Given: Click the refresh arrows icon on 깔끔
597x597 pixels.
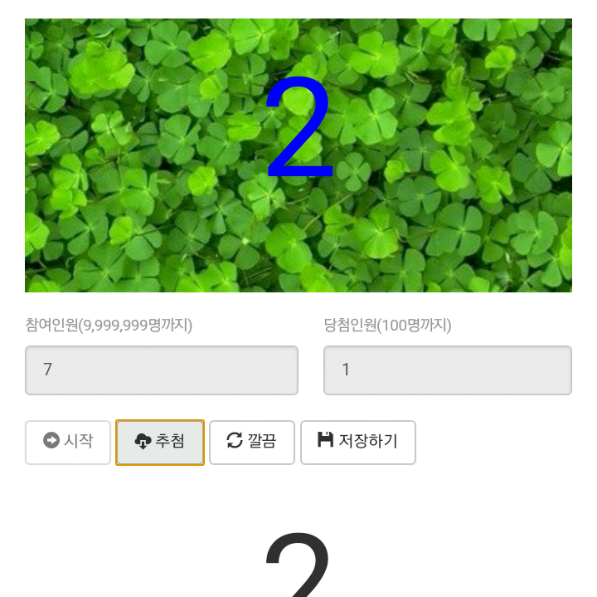Looking at the screenshot, I should (235, 441).
